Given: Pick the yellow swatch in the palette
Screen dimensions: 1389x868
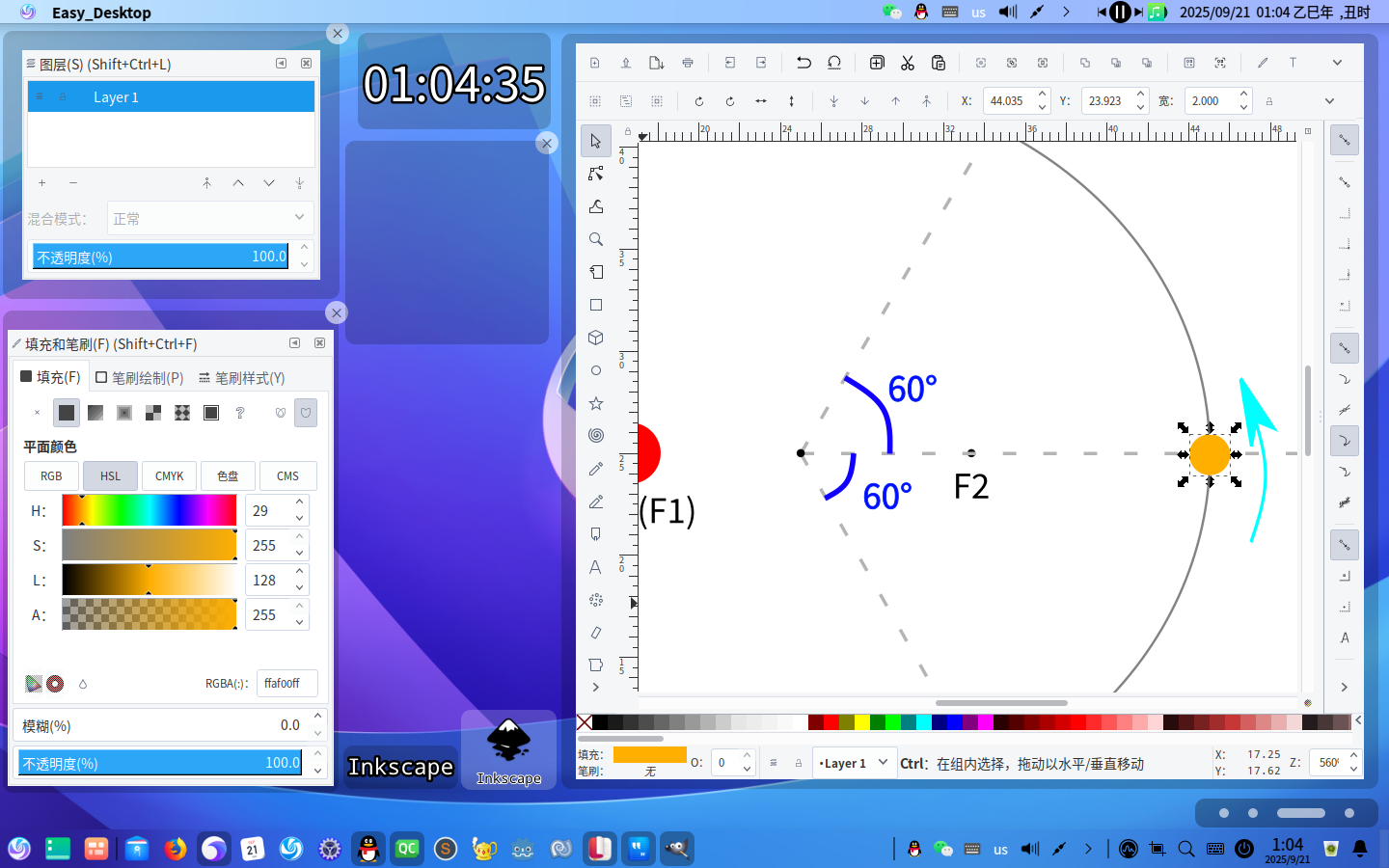Looking at the screenshot, I should pos(861,722).
